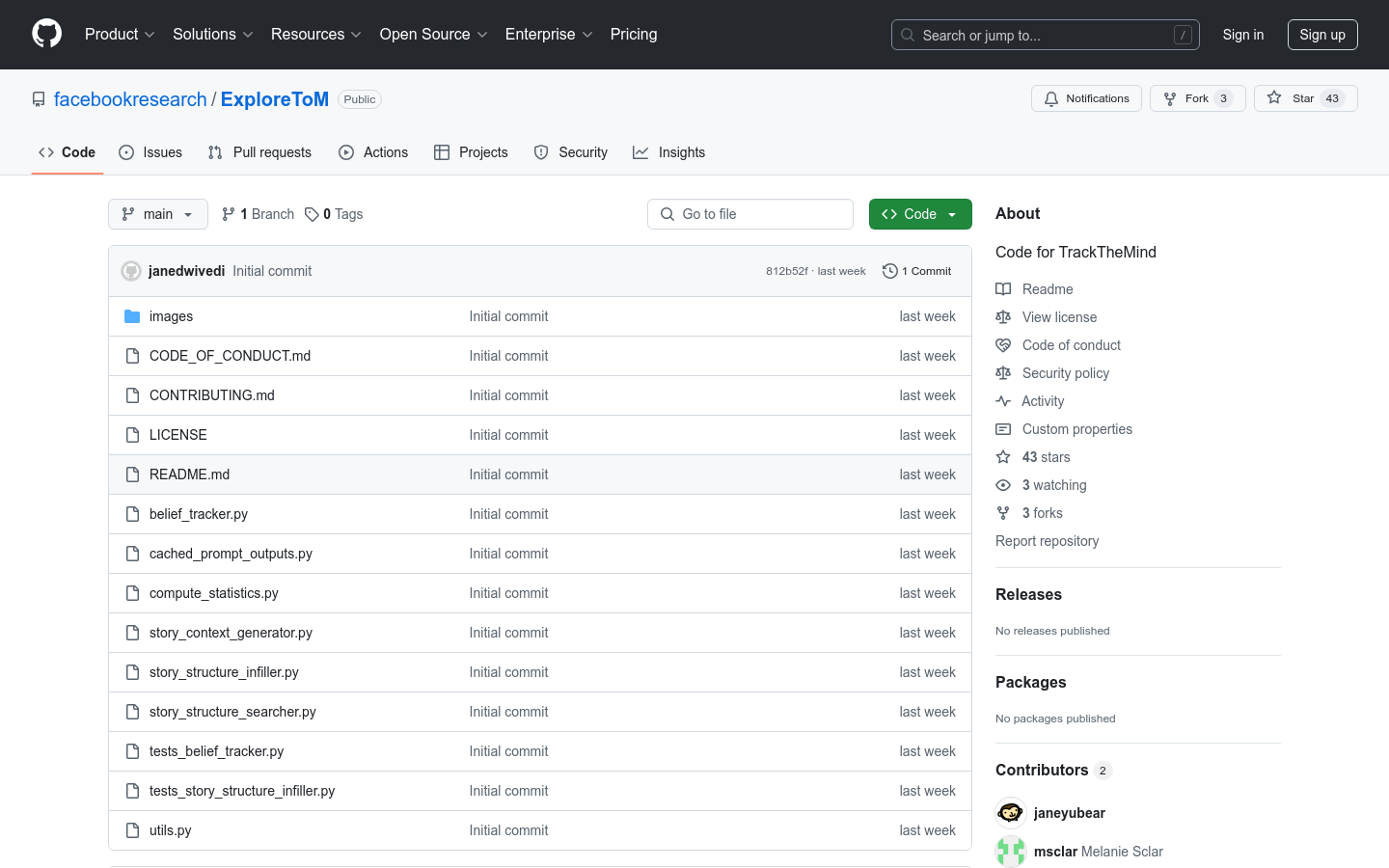Click the branch icon next to 1 Branch
The height and width of the screenshot is (868, 1389).
229,214
